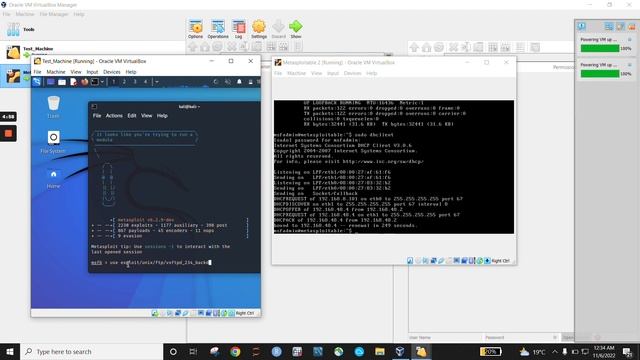Open Edit menu in Kali terminal
Screen dimensions: 640x360
(132, 116)
